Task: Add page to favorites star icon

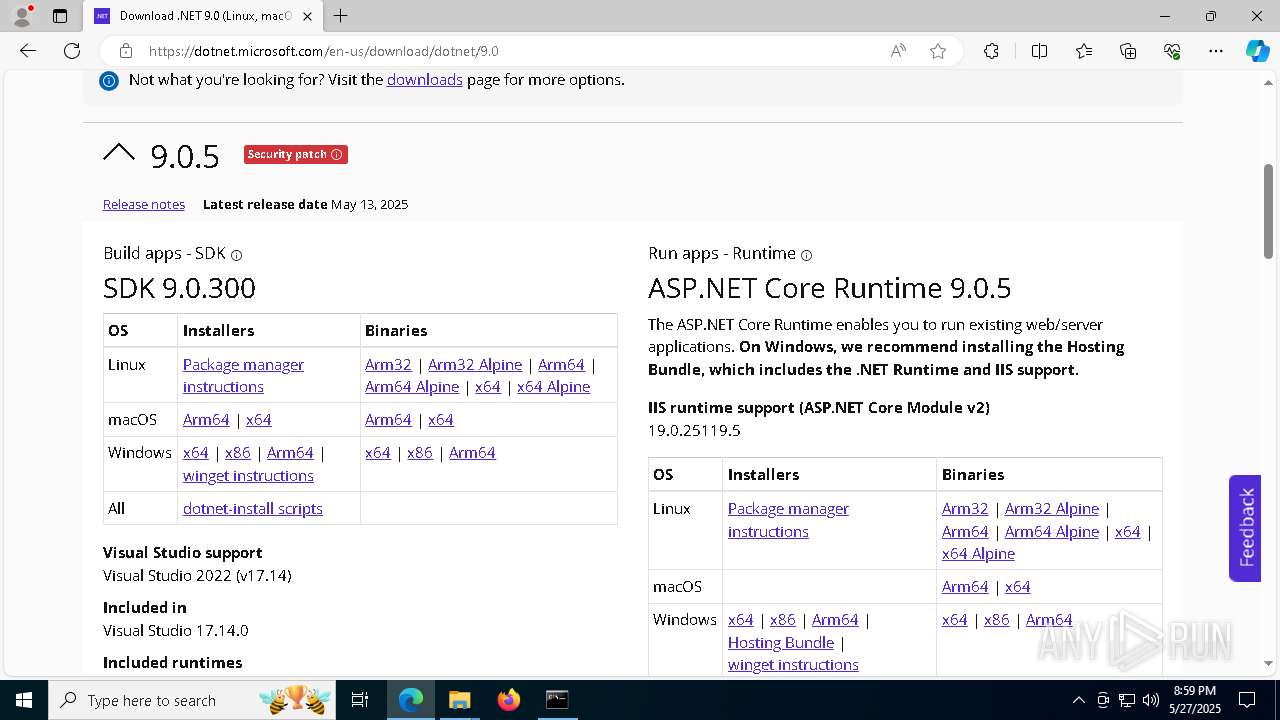Action: (938, 51)
